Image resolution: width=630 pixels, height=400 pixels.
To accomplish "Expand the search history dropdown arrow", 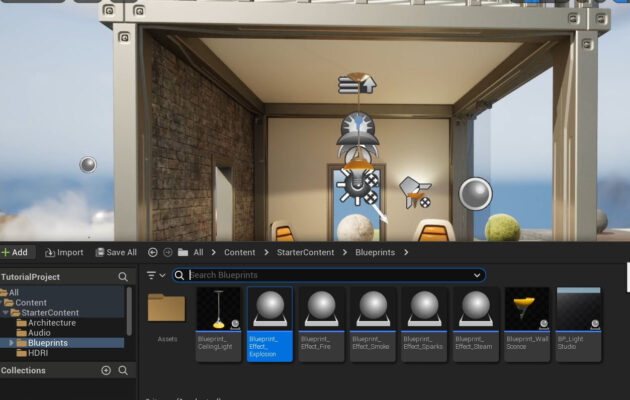I will (477, 275).
